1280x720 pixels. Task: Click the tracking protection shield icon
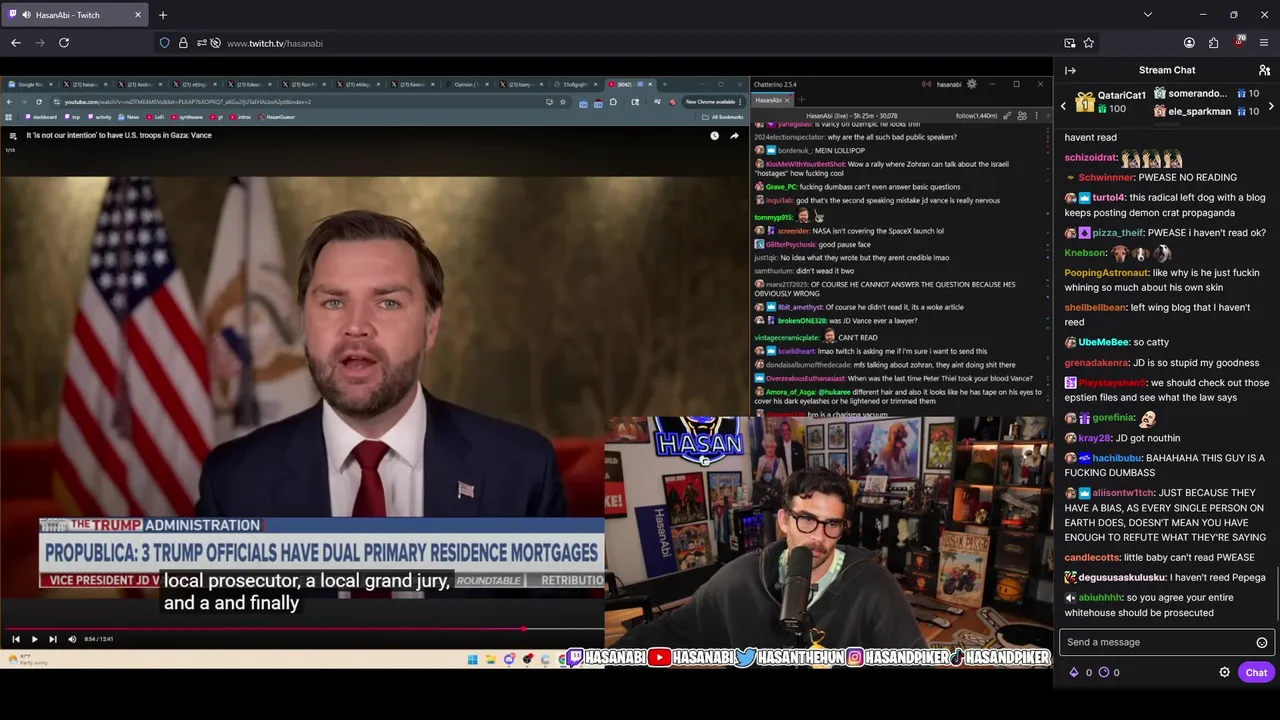pyautogui.click(x=165, y=43)
